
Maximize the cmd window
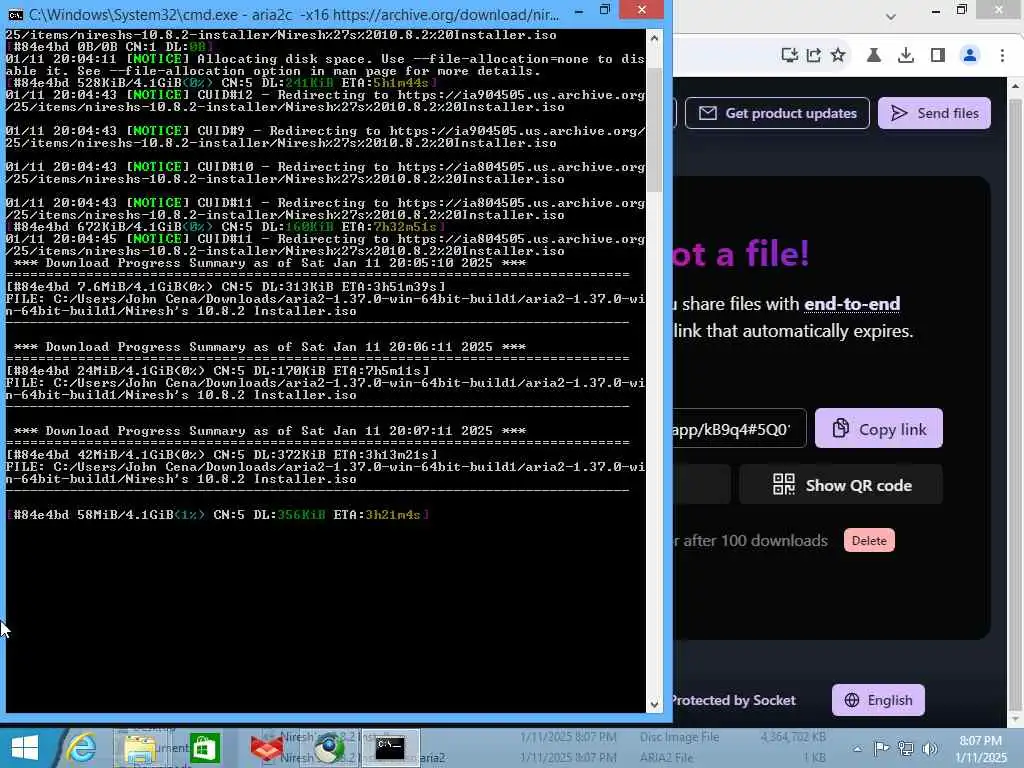605,10
